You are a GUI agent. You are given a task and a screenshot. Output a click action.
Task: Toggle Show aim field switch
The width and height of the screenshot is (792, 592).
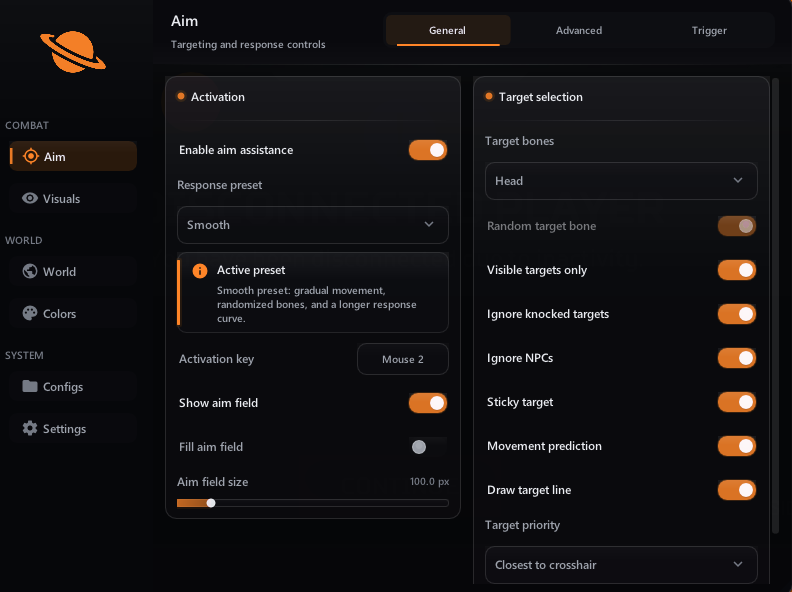point(428,403)
